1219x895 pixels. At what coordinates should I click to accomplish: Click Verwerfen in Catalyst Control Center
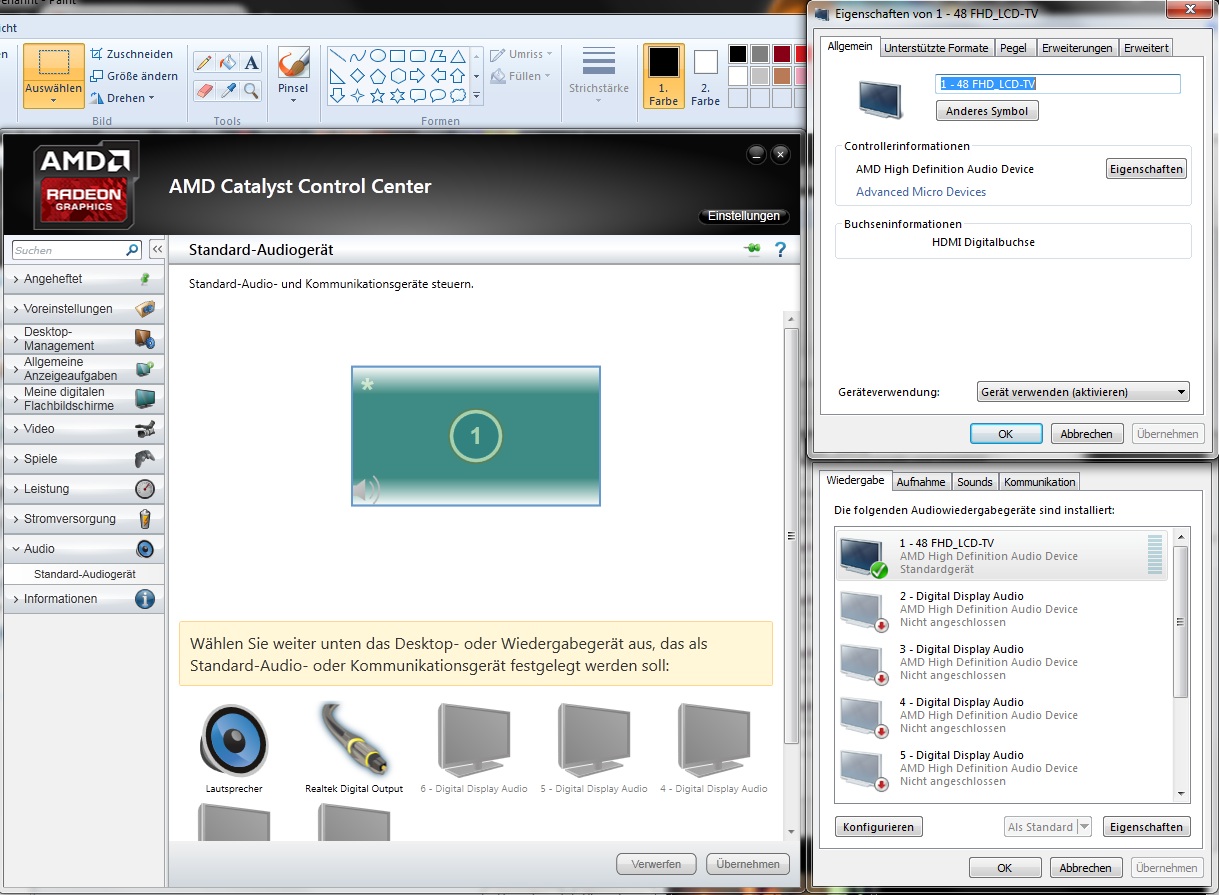click(x=656, y=864)
